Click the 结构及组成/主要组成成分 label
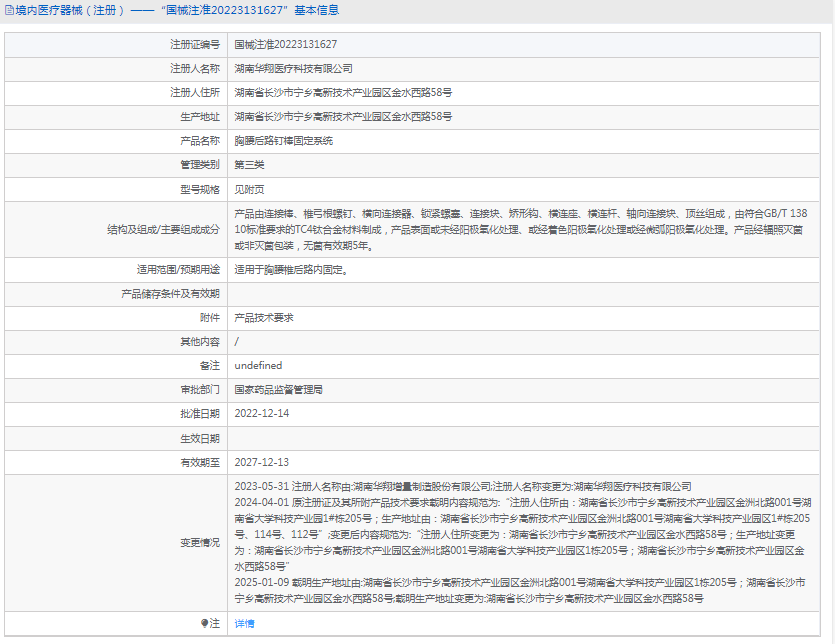 coord(163,230)
